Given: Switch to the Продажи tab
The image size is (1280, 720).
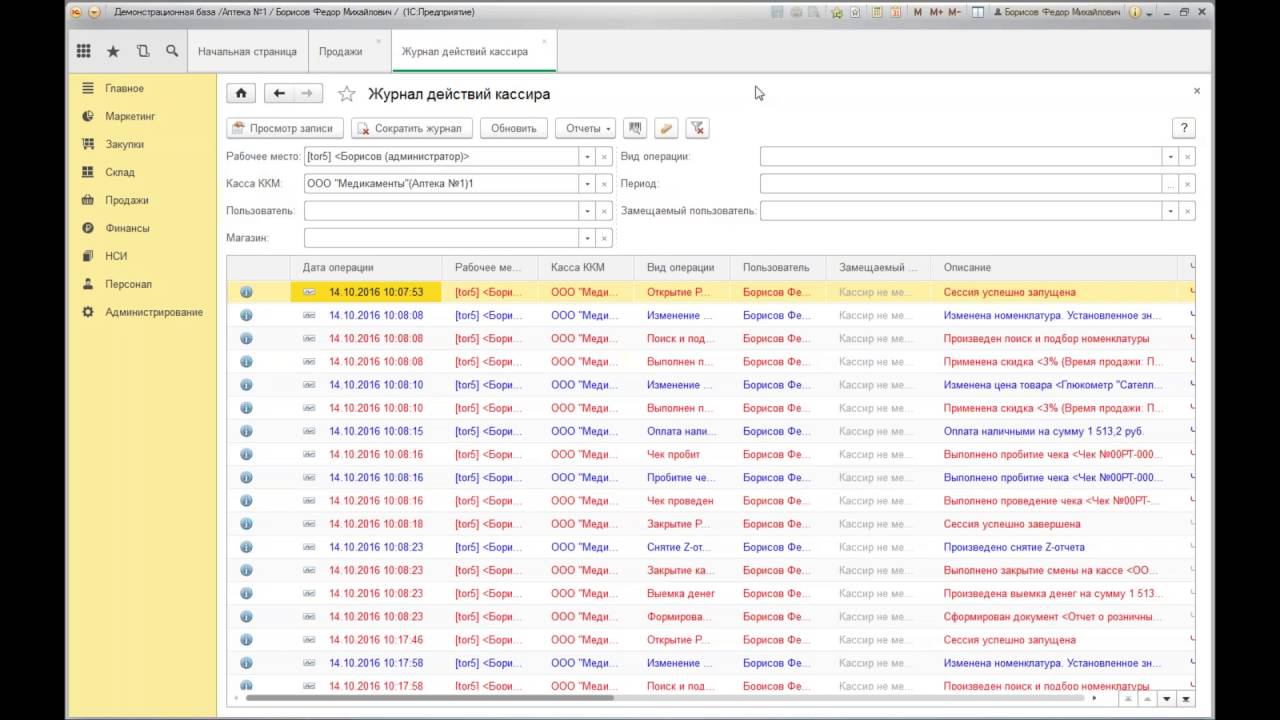Looking at the screenshot, I should (341, 51).
